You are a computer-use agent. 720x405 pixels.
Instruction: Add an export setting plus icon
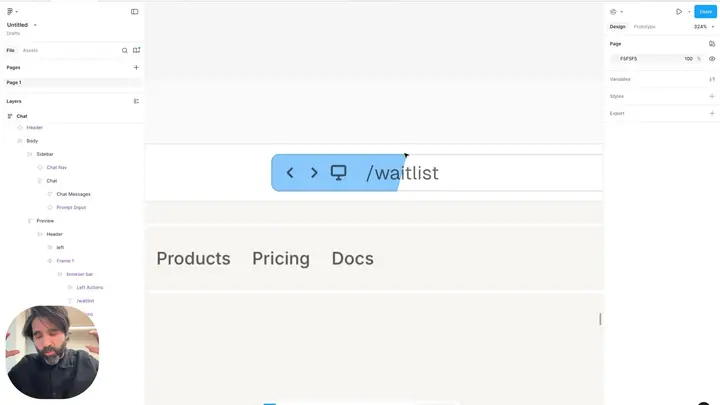click(712, 113)
